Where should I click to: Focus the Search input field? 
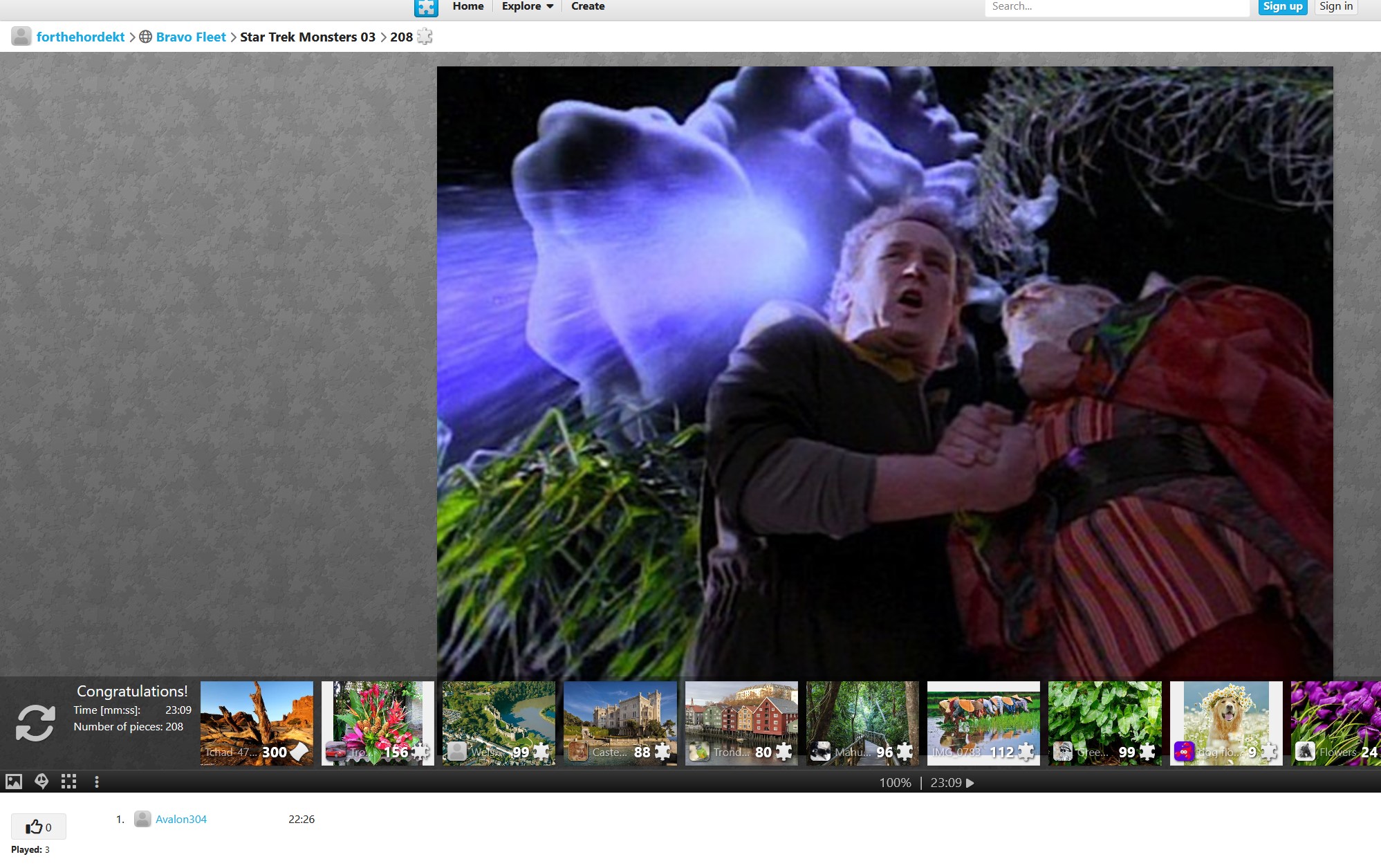click(x=1116, y=7)
